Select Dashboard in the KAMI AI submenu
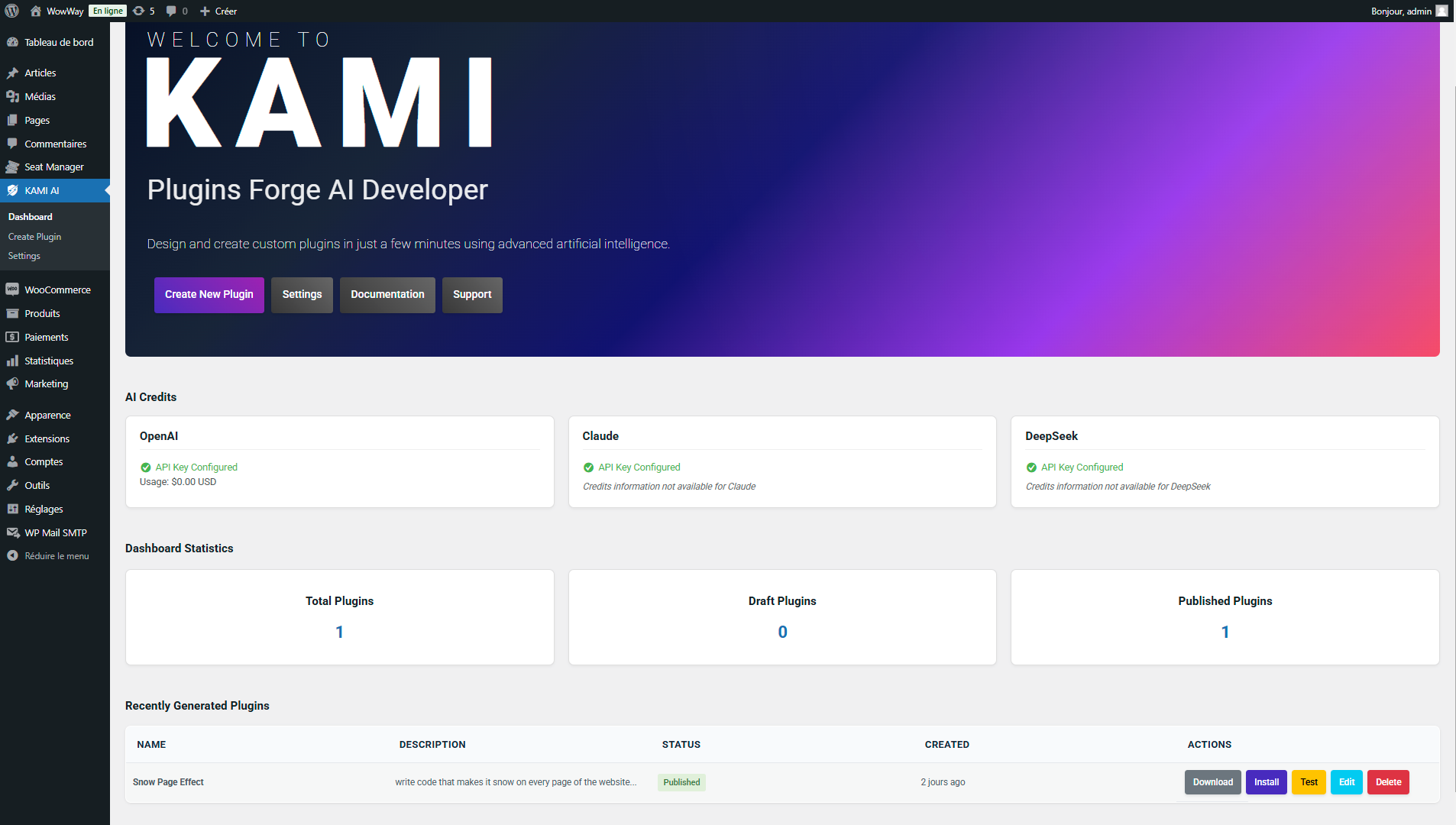 tap(30, 216)
